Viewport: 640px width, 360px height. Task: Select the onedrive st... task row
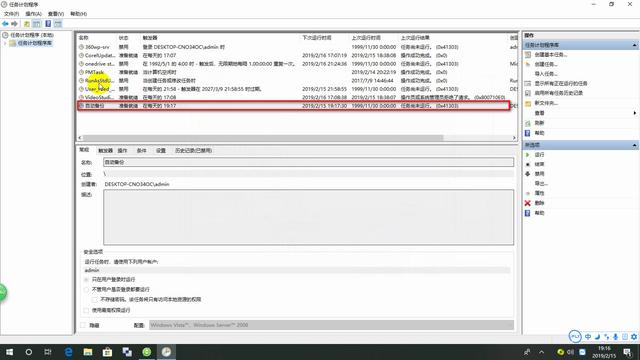(297, 64)
